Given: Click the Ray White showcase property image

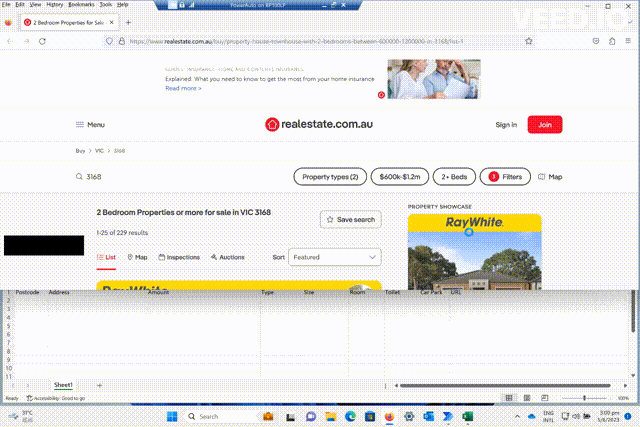Looking at the screenshot, I should pyautogui.click(x=475, y=261).
